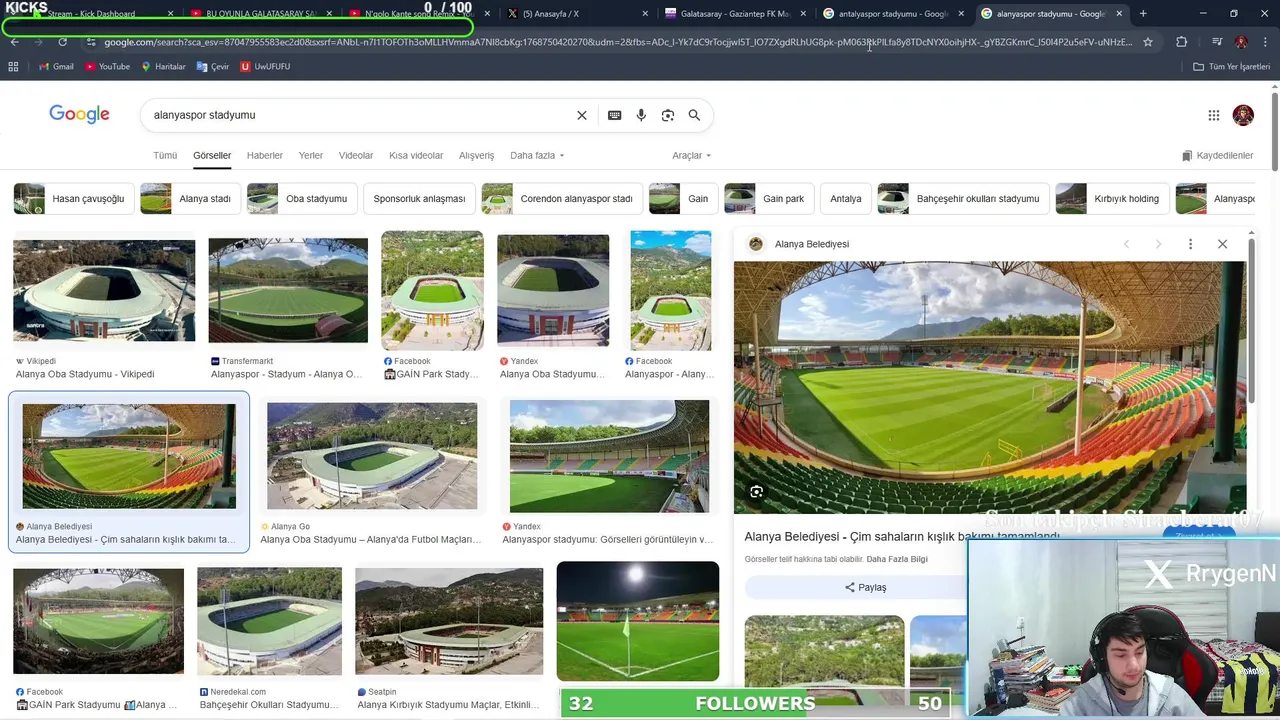Select the Oba stadyumu filter chip
Viewport: 1280px width, 720px height.
301,198
